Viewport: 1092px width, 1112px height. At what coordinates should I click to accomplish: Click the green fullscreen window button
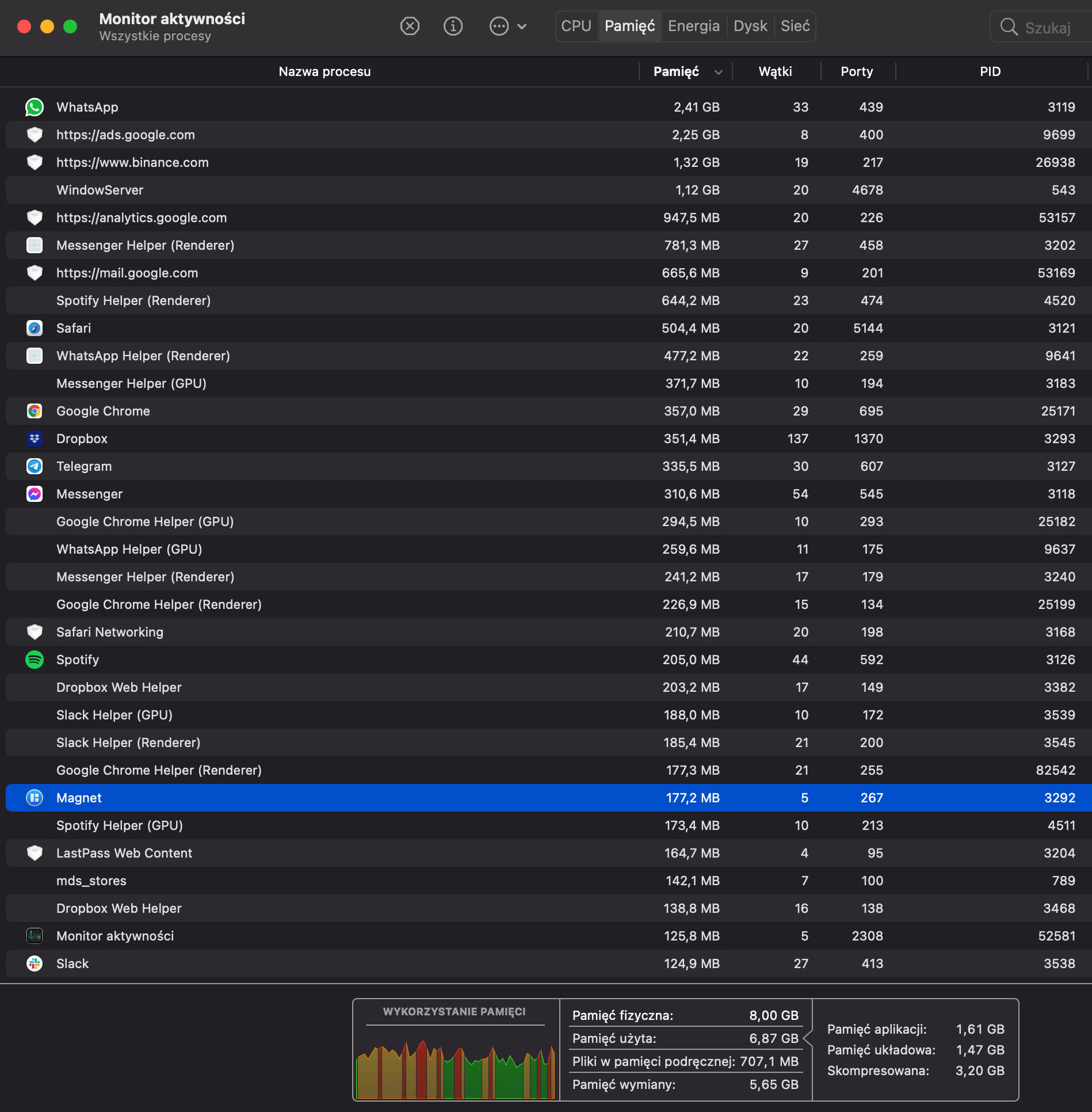pyautogui.click(x=70, y=26)
